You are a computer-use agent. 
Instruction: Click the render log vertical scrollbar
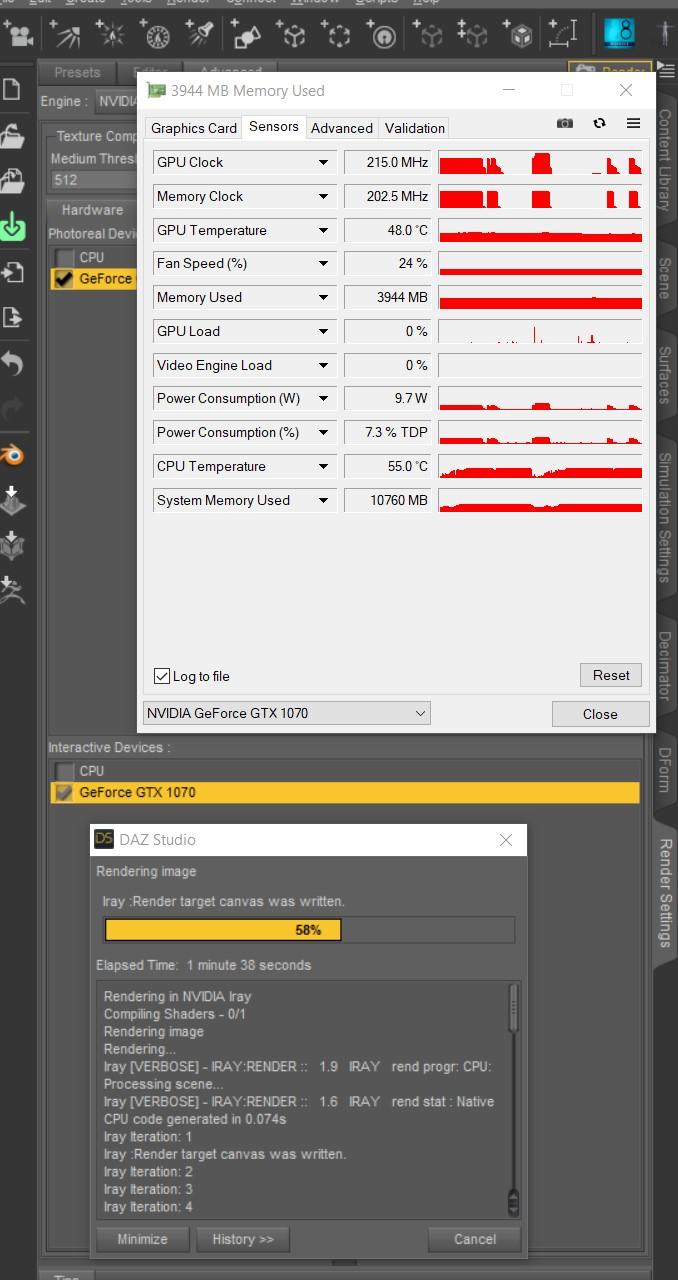click(514, 1100)
